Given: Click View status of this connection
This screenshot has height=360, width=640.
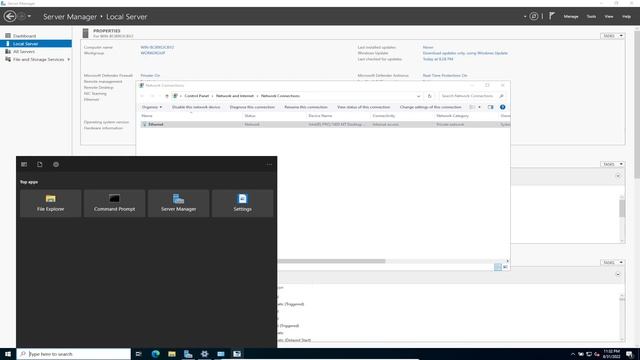Looking at the screenshot, I should point(363,107).
